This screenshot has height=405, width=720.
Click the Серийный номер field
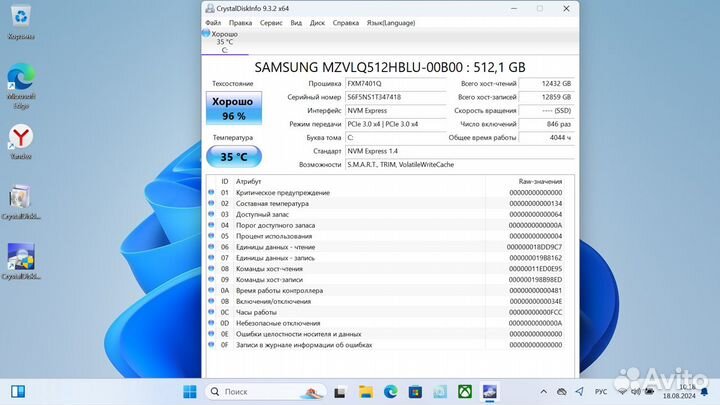pyautogui.click(x=395, y=97)
